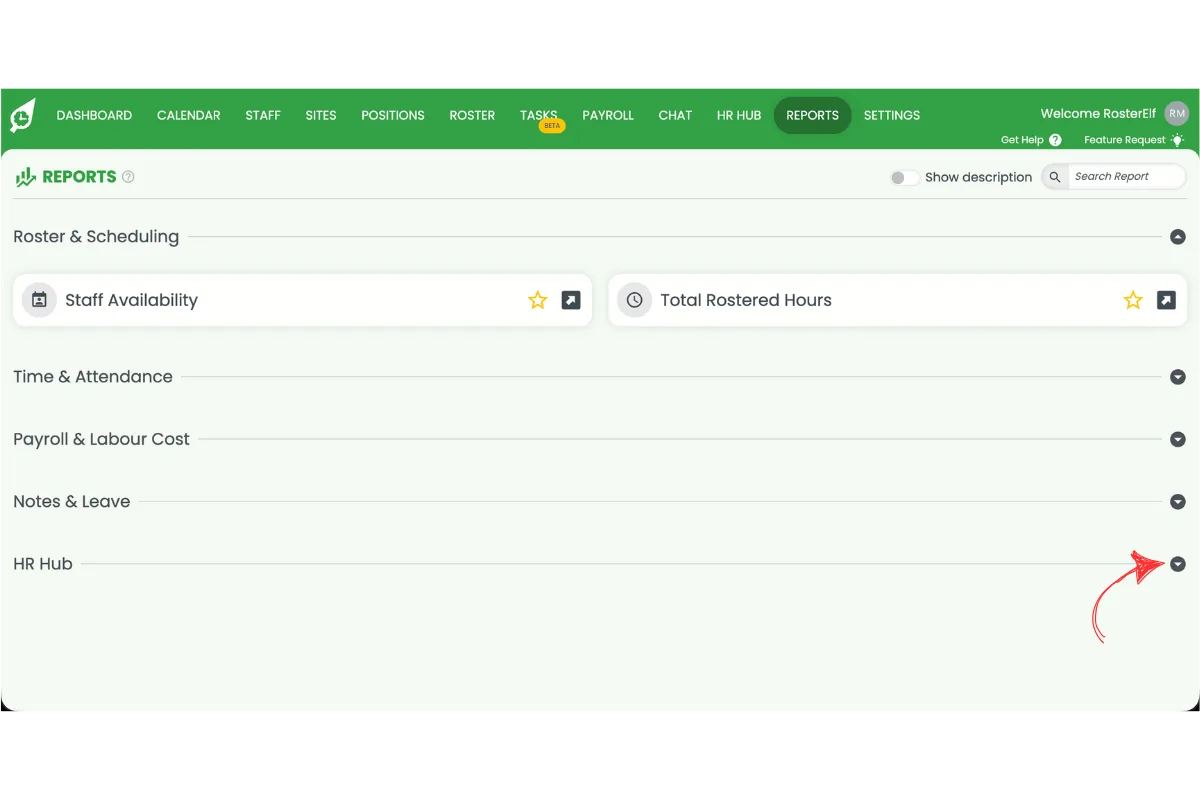Expand the Notes & Leave section
1200x800 pixels.
tap(1178, 502)
